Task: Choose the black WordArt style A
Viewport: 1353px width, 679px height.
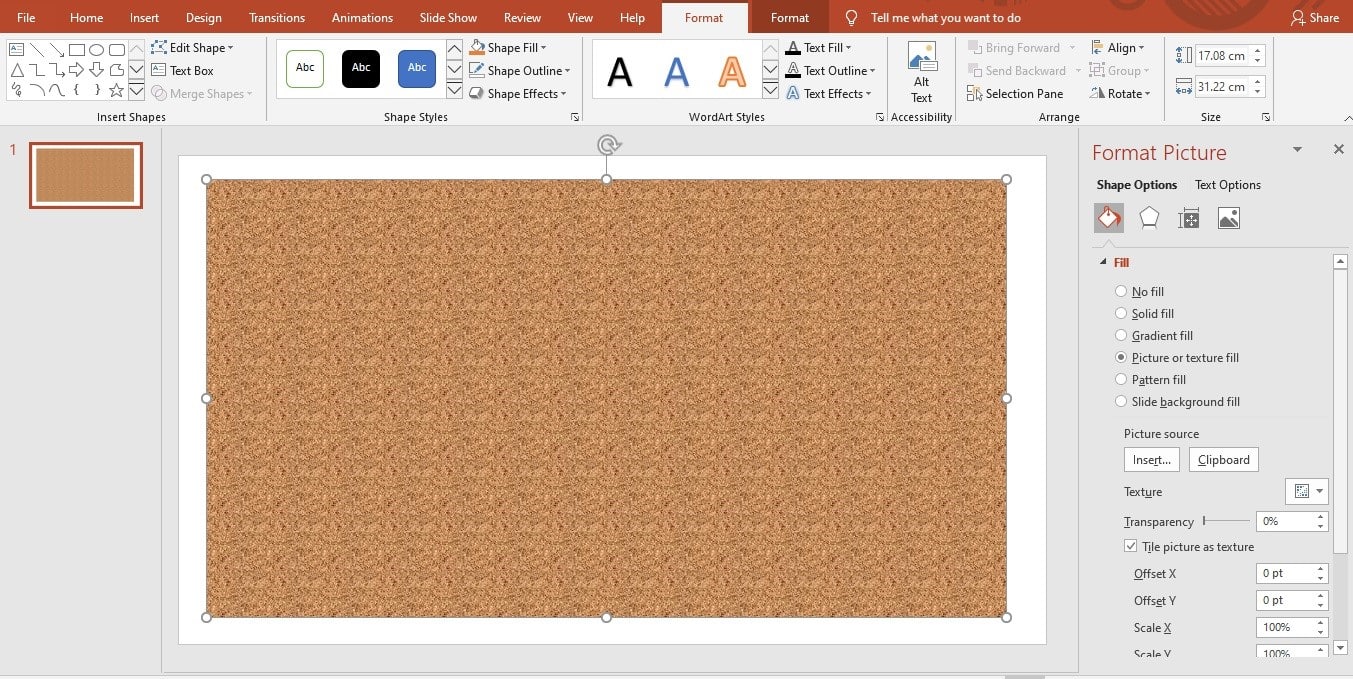Action: (620, 71)
